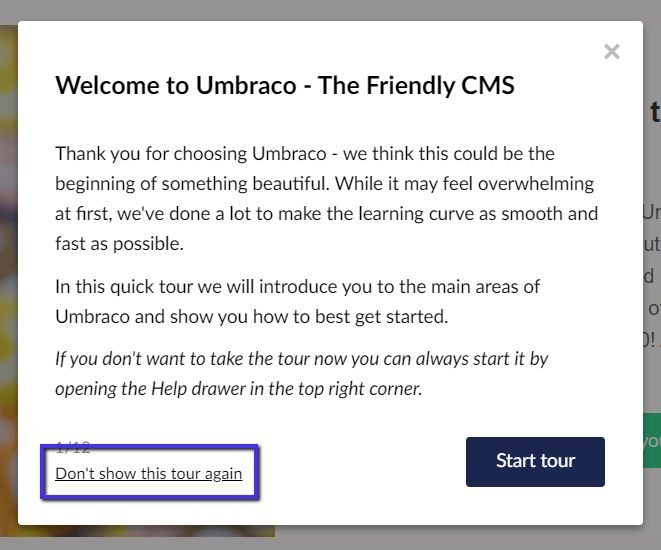Screen dimensions: 661x550
Task: Click the Start tour button
Action: pos(535,461)
